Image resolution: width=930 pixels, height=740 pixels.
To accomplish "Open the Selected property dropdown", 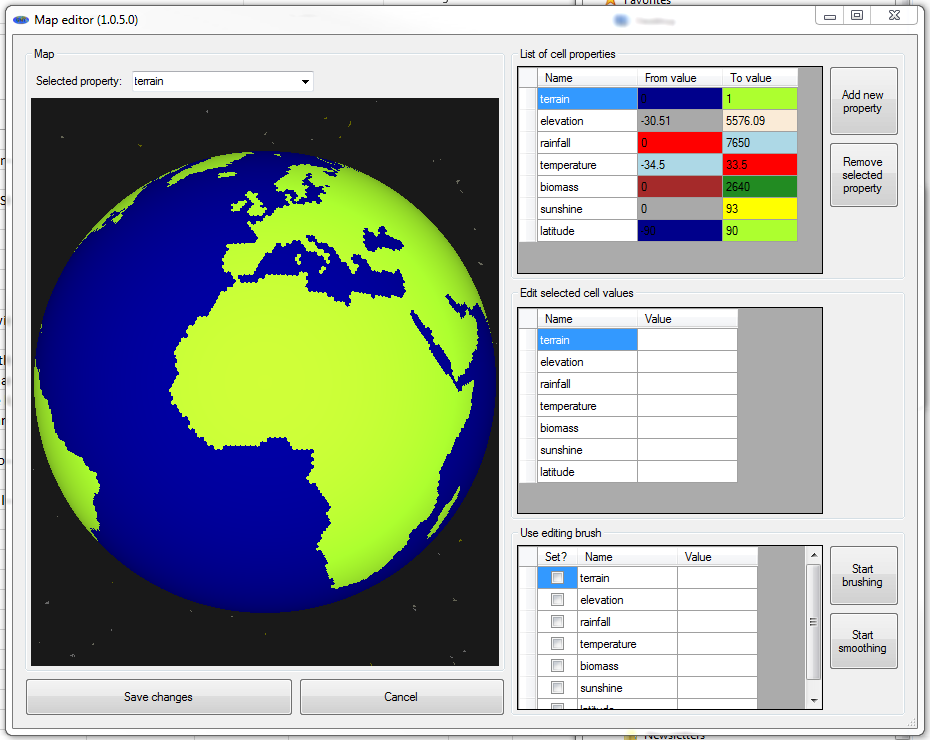I will click(305, 82).
